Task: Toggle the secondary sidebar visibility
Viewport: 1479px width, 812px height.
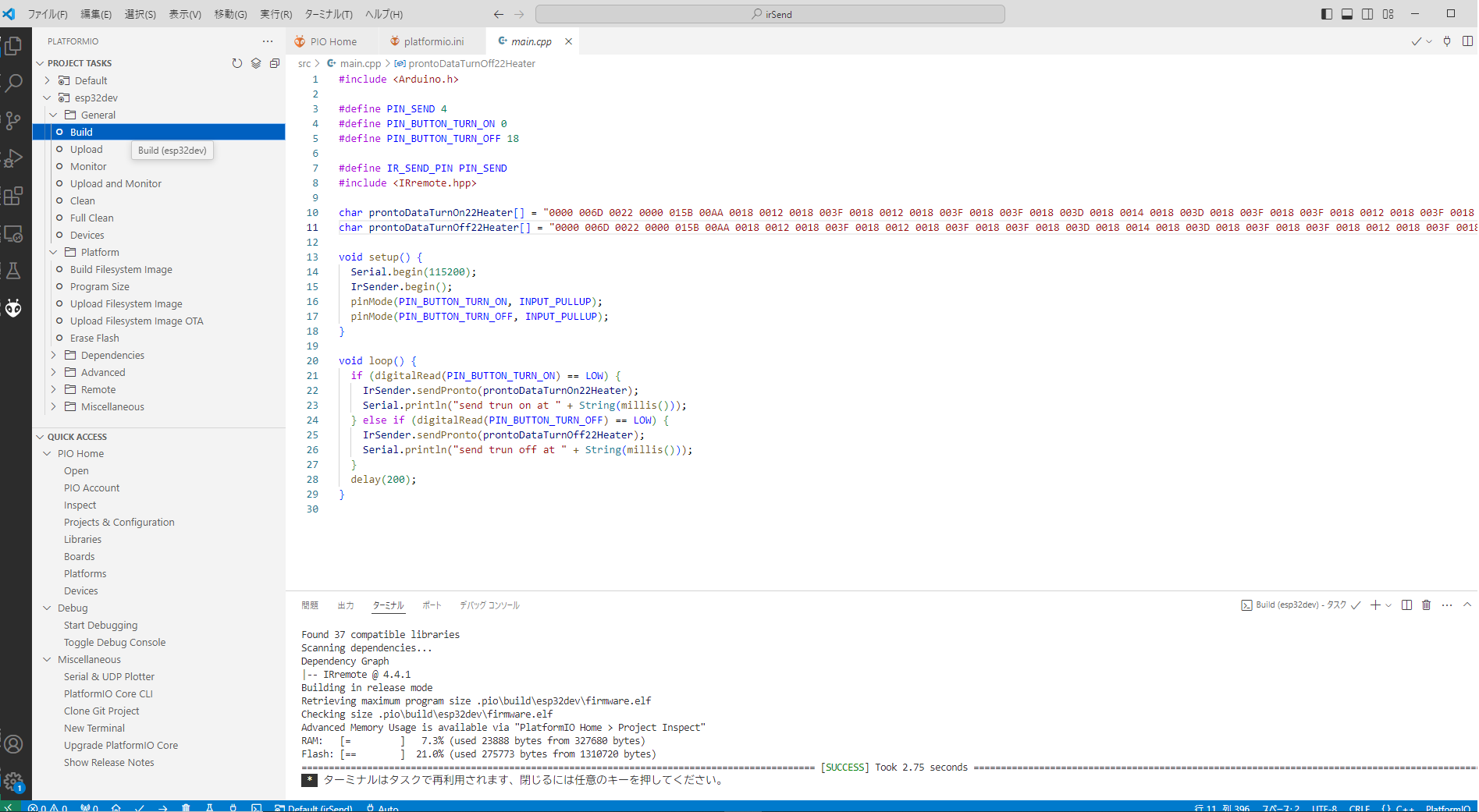Action: coord(1367,14)
